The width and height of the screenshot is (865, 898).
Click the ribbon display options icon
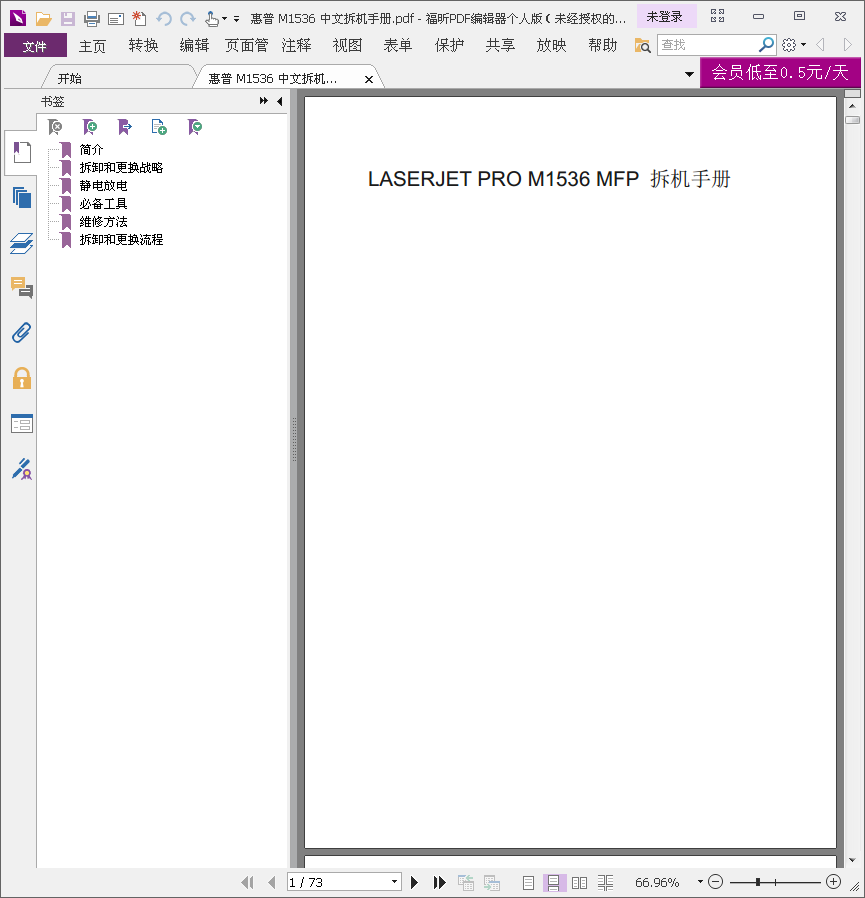[x=717, y=16]
